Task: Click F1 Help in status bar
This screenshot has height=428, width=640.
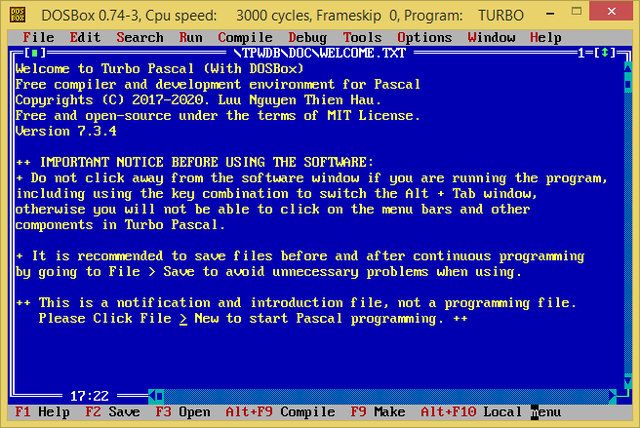Action: click(x=42, y=412)
